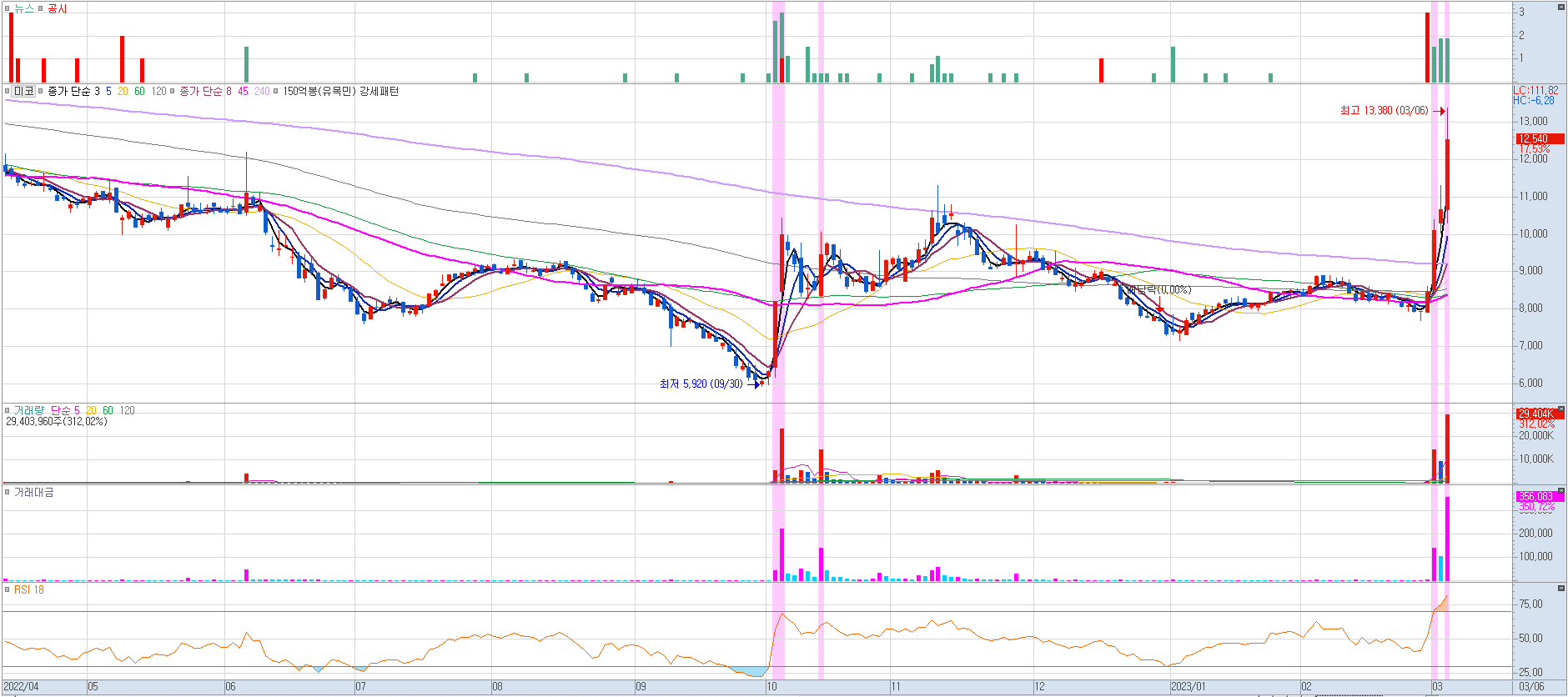Select the 공시 indicator label

58,8
